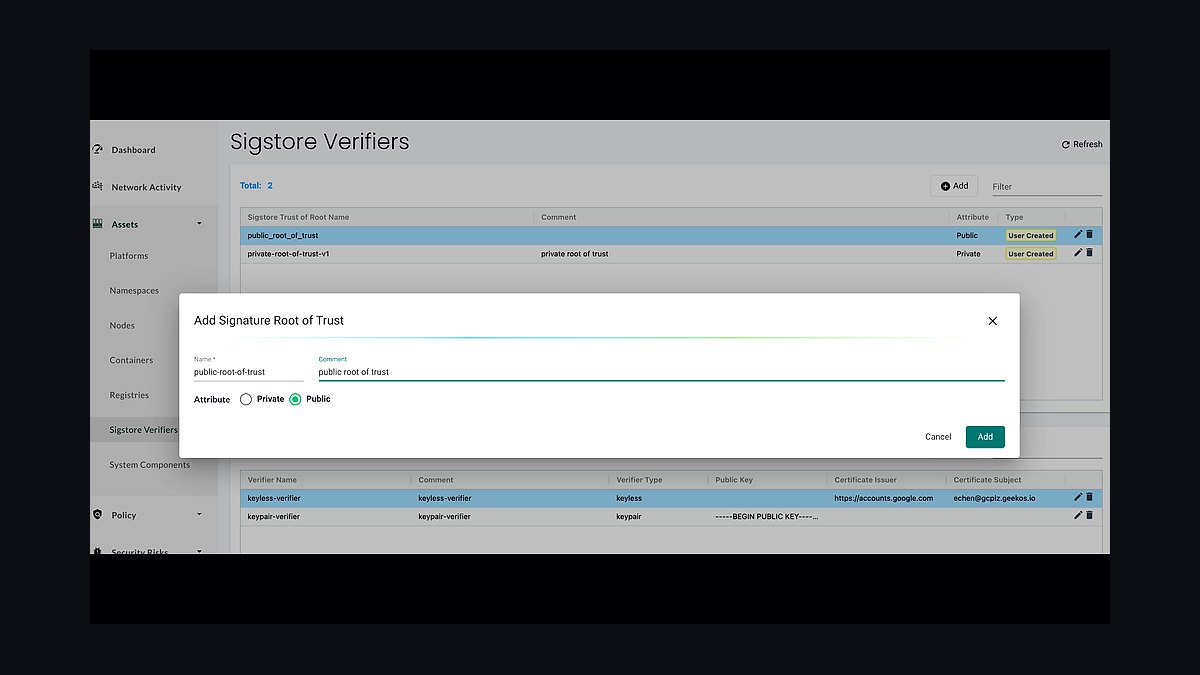Select the public_root_of_trust name cell
Viewport: 1200px width, 675px height.
(283, 236)
